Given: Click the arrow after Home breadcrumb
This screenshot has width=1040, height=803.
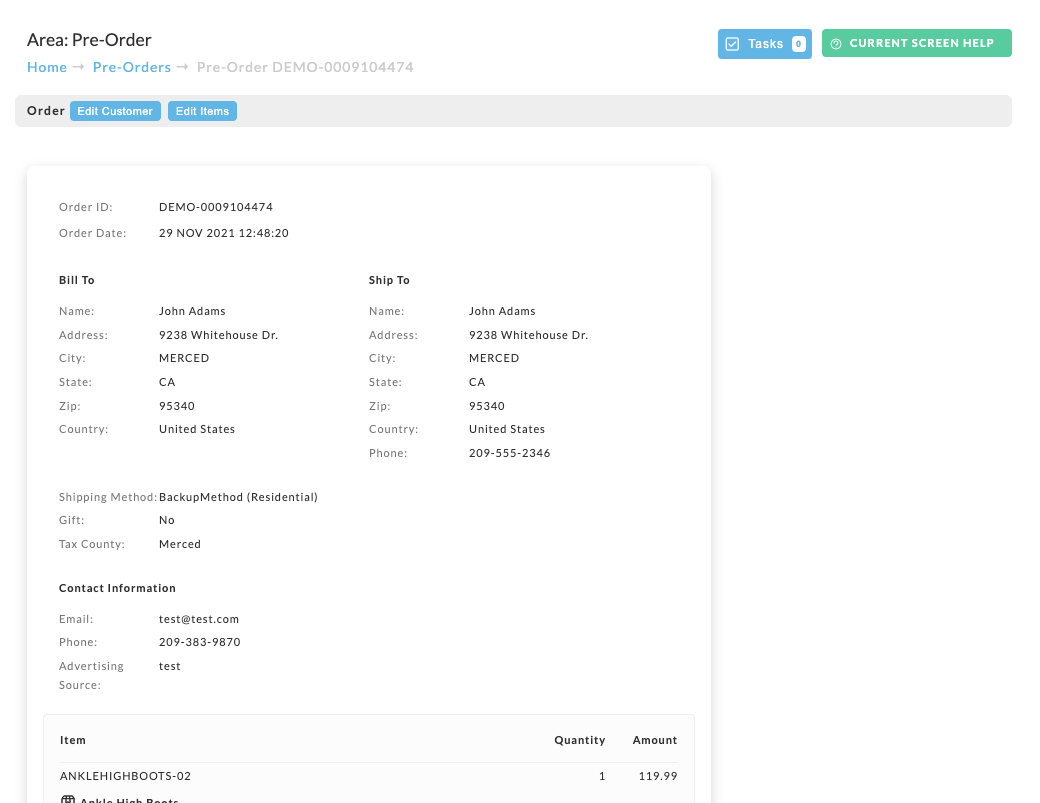Looking at the screenshot, I should point(79,67).
